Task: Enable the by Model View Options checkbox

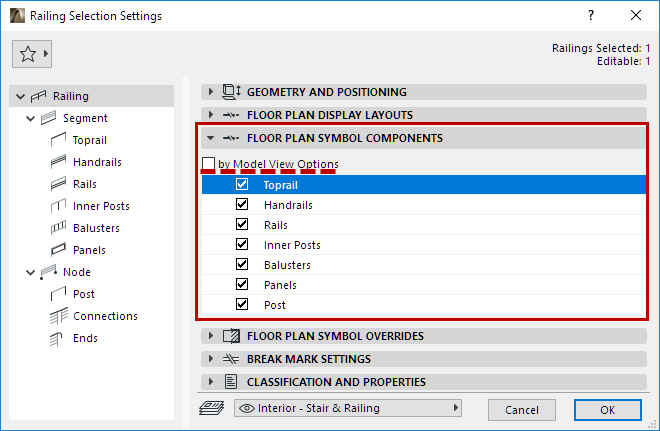Action: point(208,164)
